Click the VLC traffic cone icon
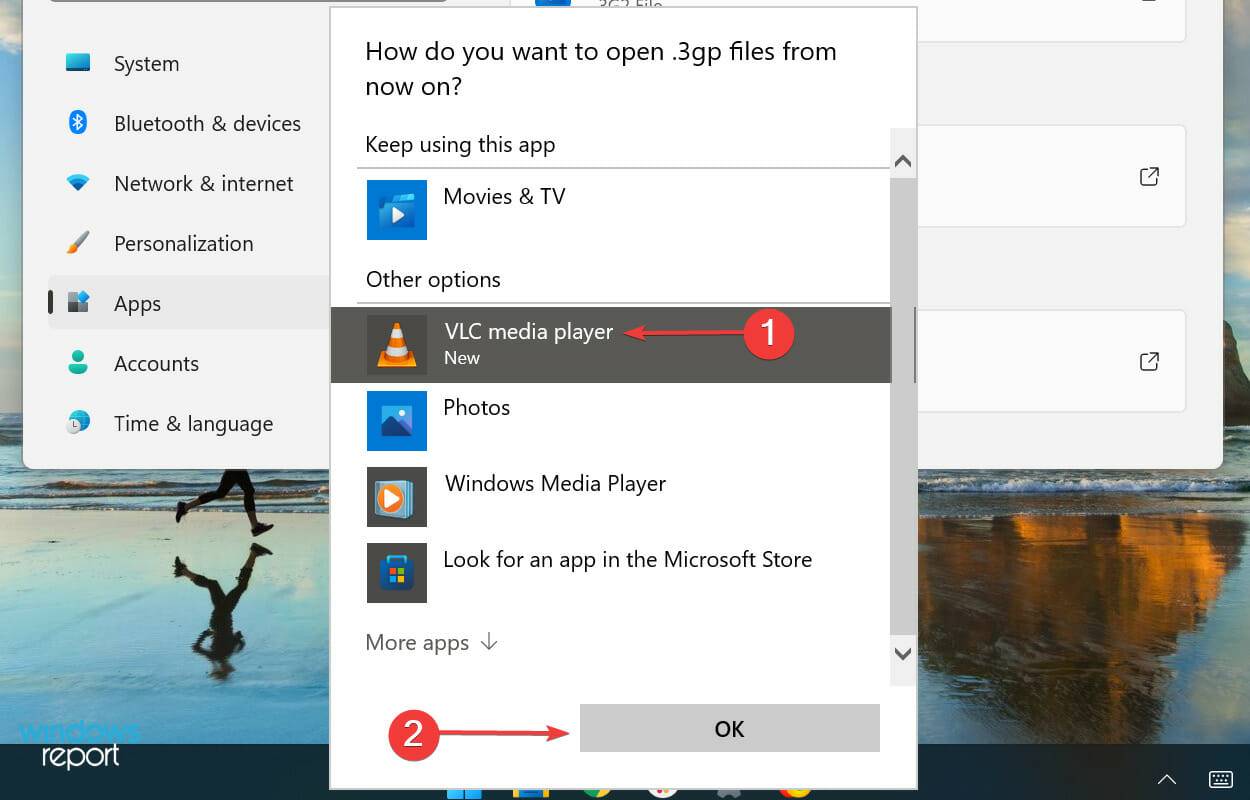The width and height of the screenshot is (1250, 800). click(397, 344)
